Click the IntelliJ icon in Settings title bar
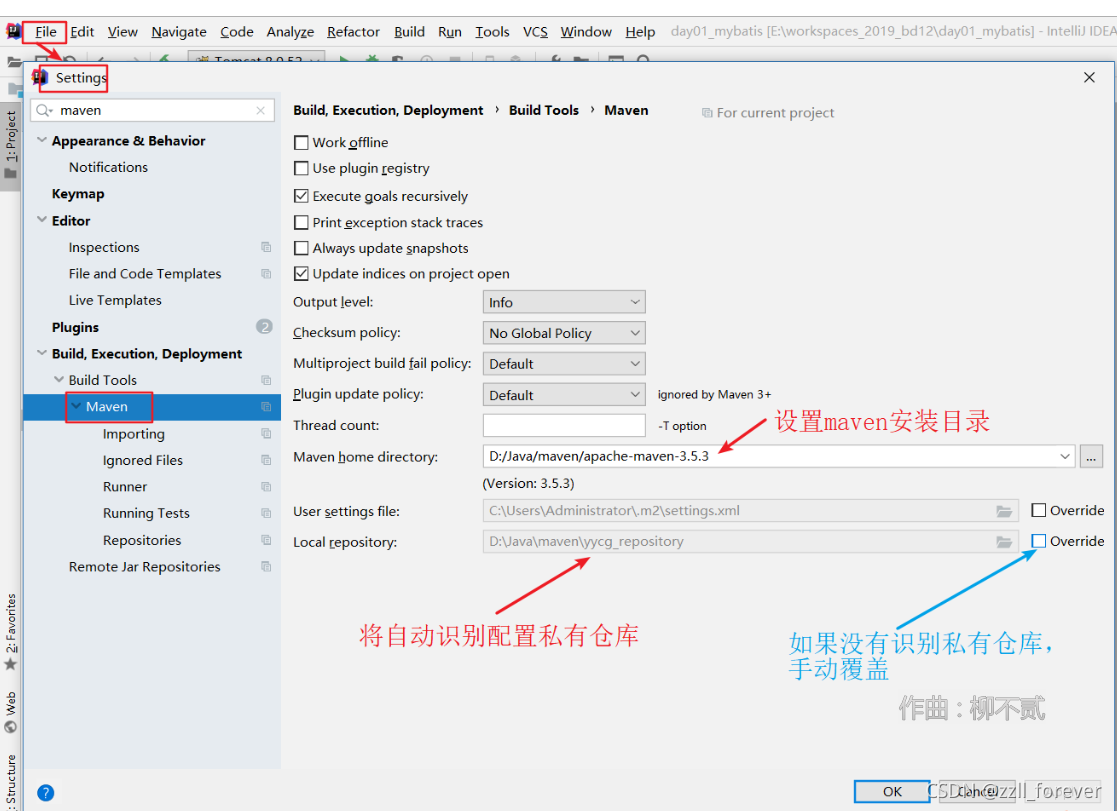Image resolution: width=1117 pixels, height=811 pixels. pyautogui.click(x=40, y=77)
